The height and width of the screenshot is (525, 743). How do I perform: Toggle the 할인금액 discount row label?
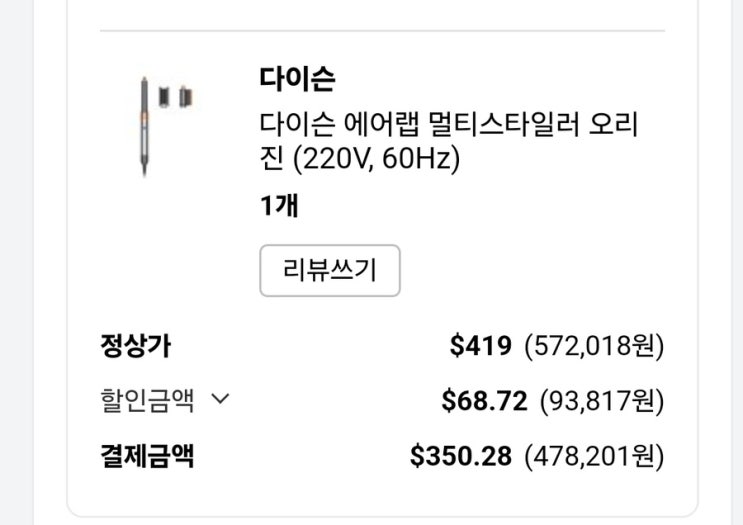click(146, 401)
